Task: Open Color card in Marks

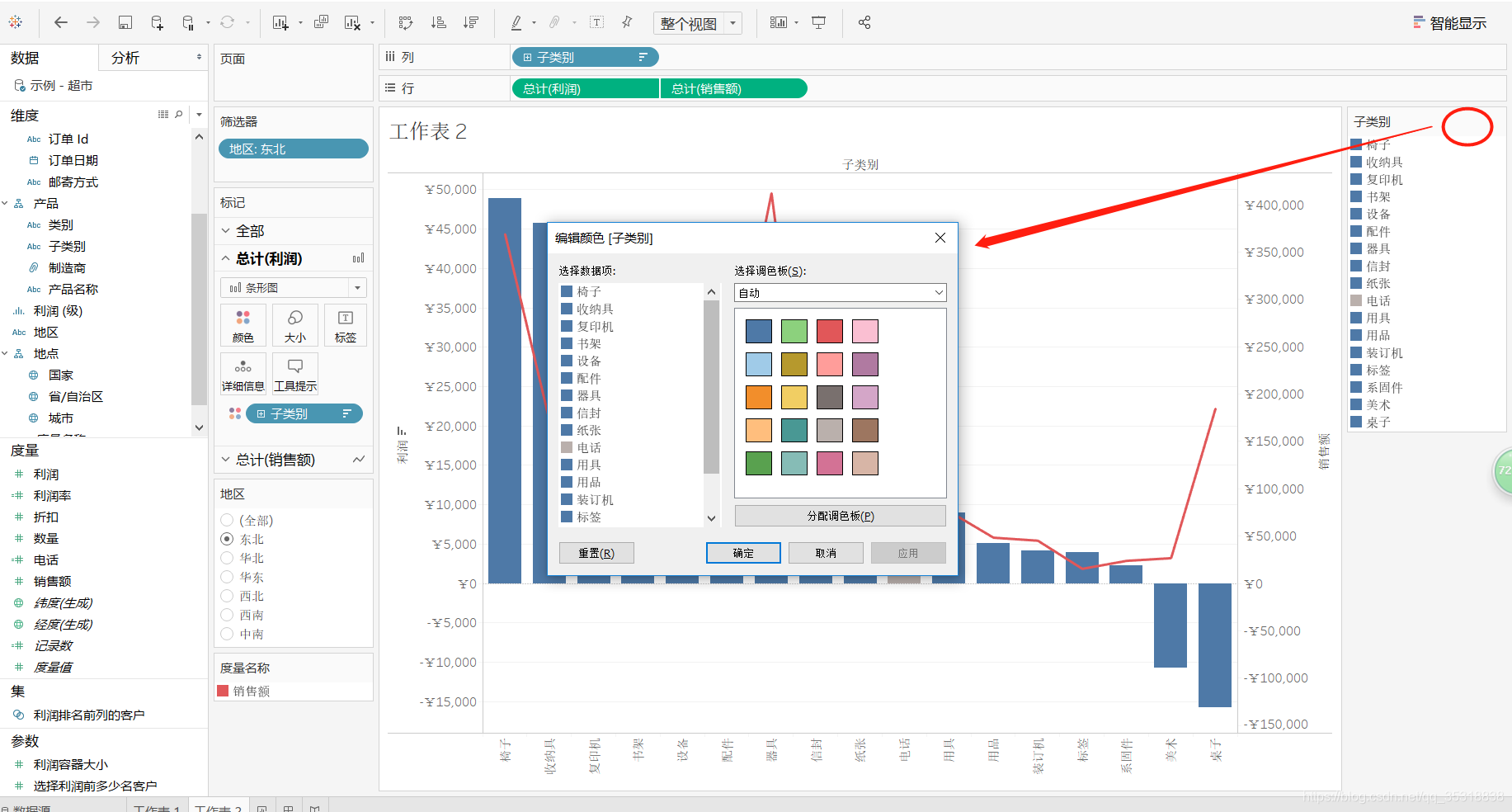Action: [x=243, y=325]
